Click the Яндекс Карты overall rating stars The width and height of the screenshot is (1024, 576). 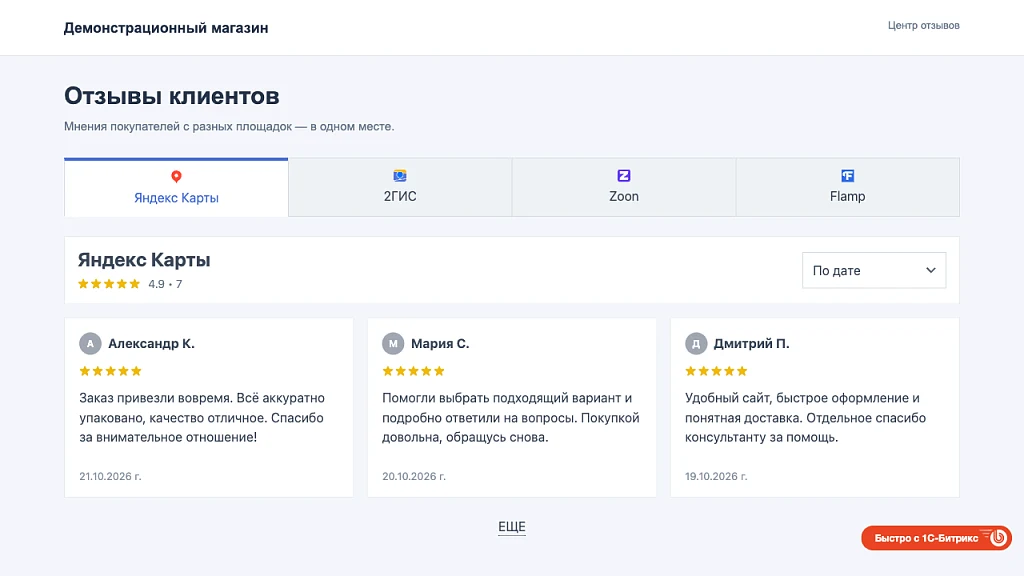pyautogui.click(x=109, y=284)
